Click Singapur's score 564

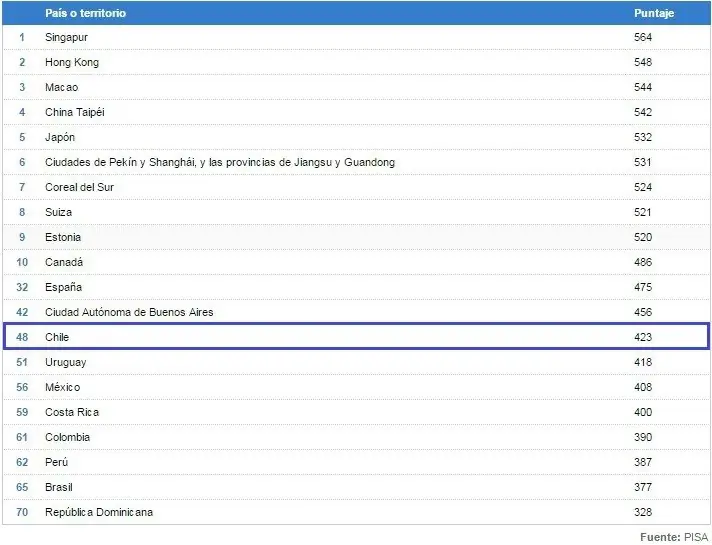(643, 37)
